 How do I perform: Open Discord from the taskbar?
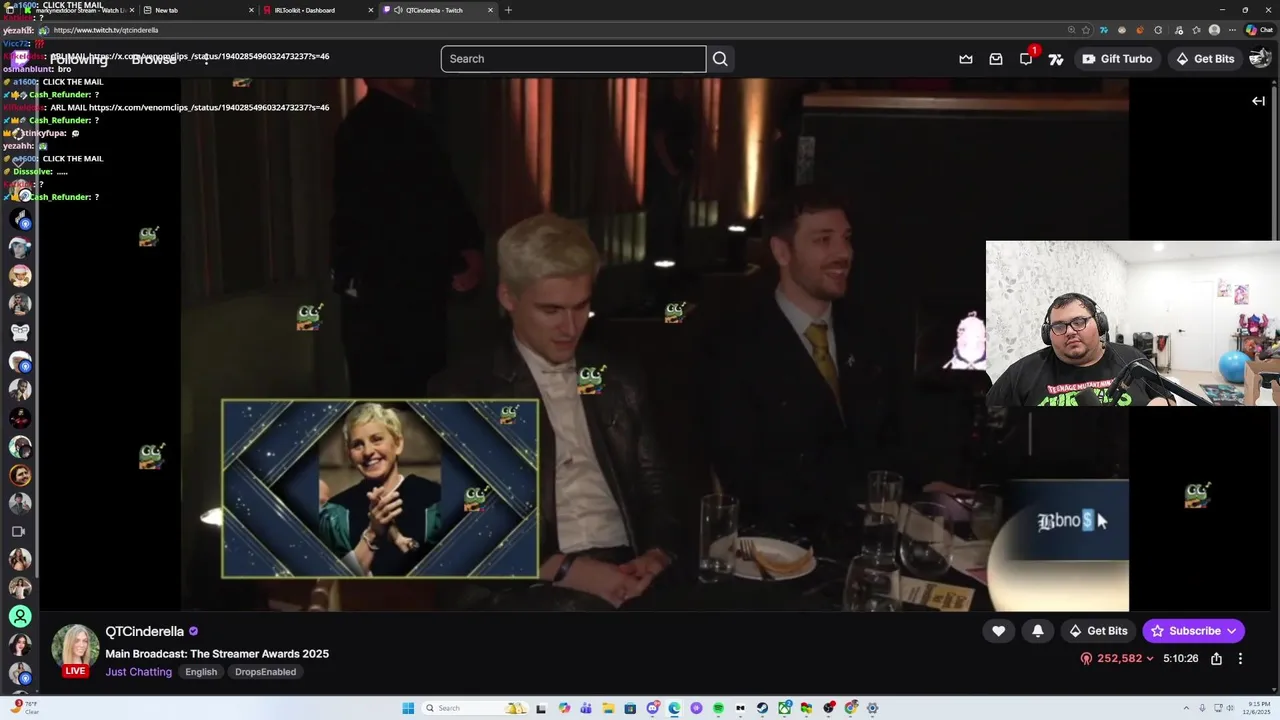pyautogui.click(x=652, y=708)
